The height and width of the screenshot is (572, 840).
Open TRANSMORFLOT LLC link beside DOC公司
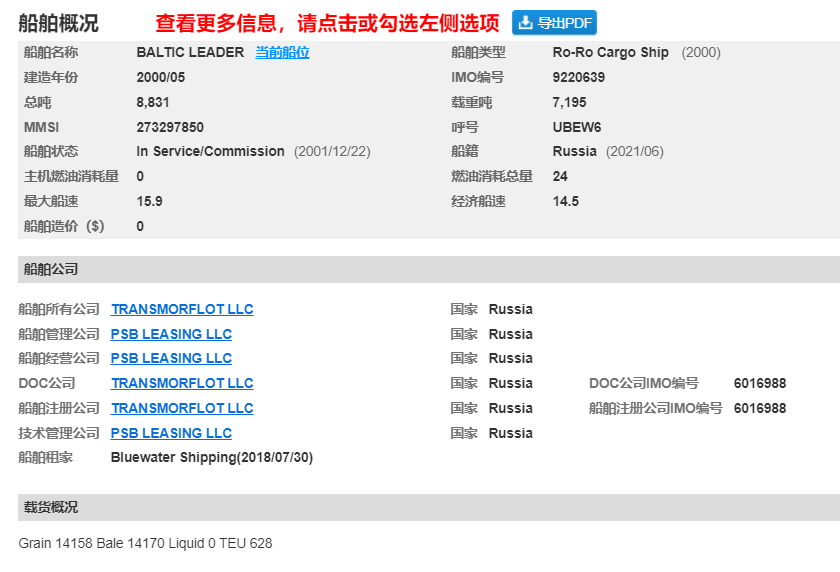[x=182, y=383]
